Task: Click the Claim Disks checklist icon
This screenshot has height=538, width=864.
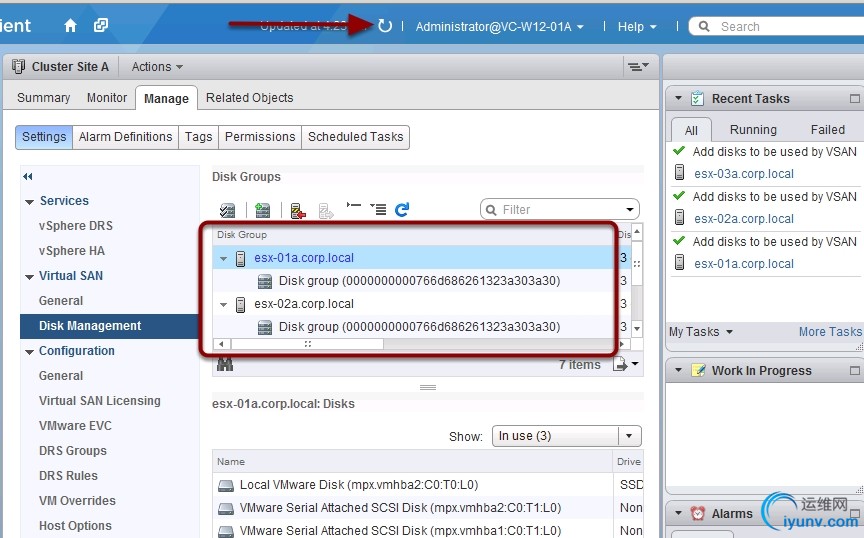Action: [x=227, y=210]
